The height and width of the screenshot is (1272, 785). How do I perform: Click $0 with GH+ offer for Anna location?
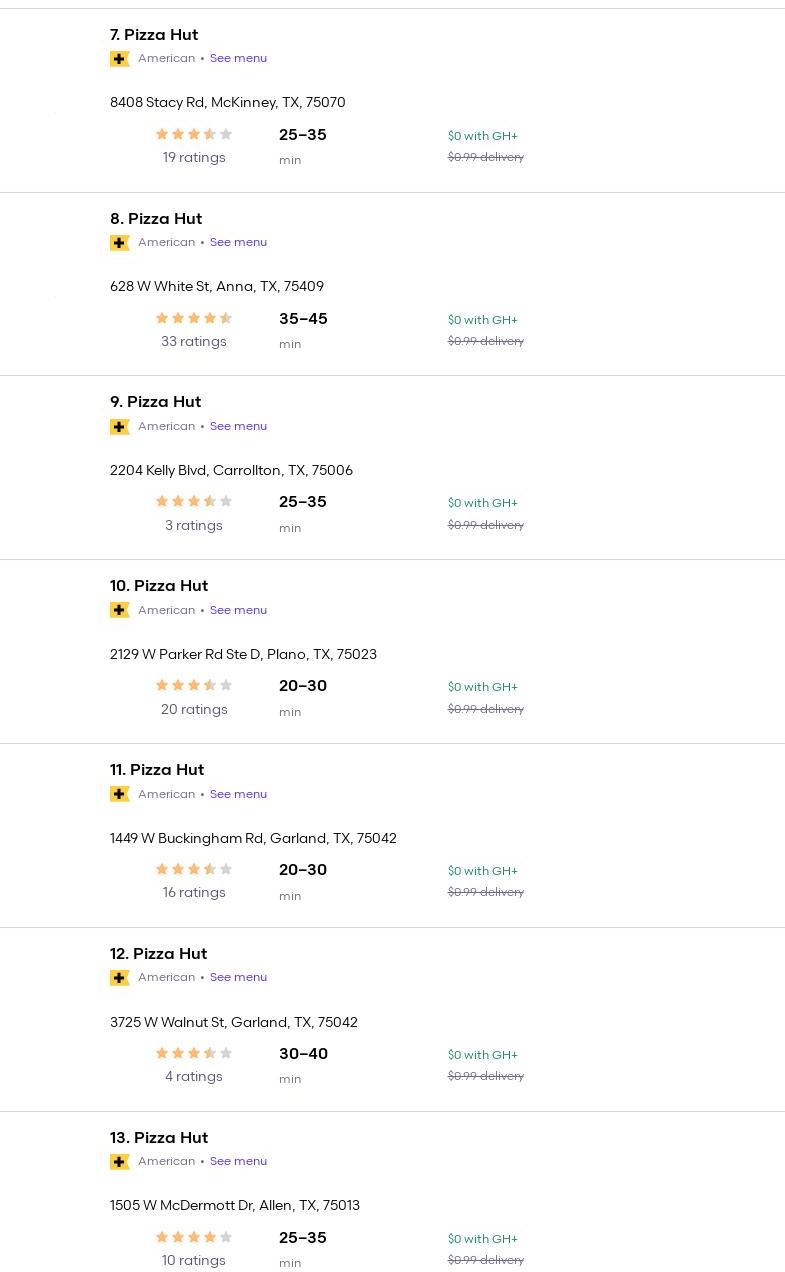[483, 320]
